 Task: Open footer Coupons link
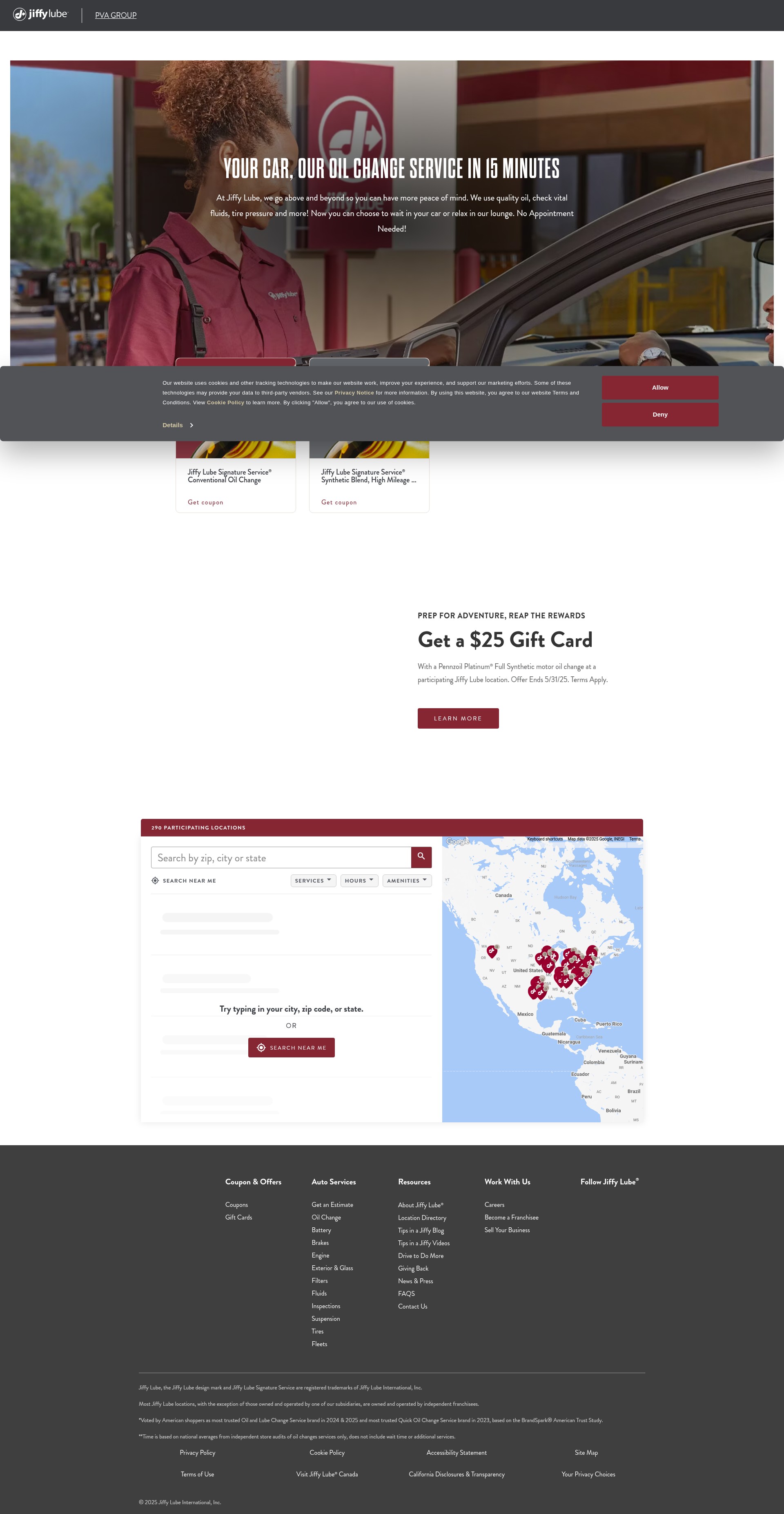click(x=236, y=1205)
